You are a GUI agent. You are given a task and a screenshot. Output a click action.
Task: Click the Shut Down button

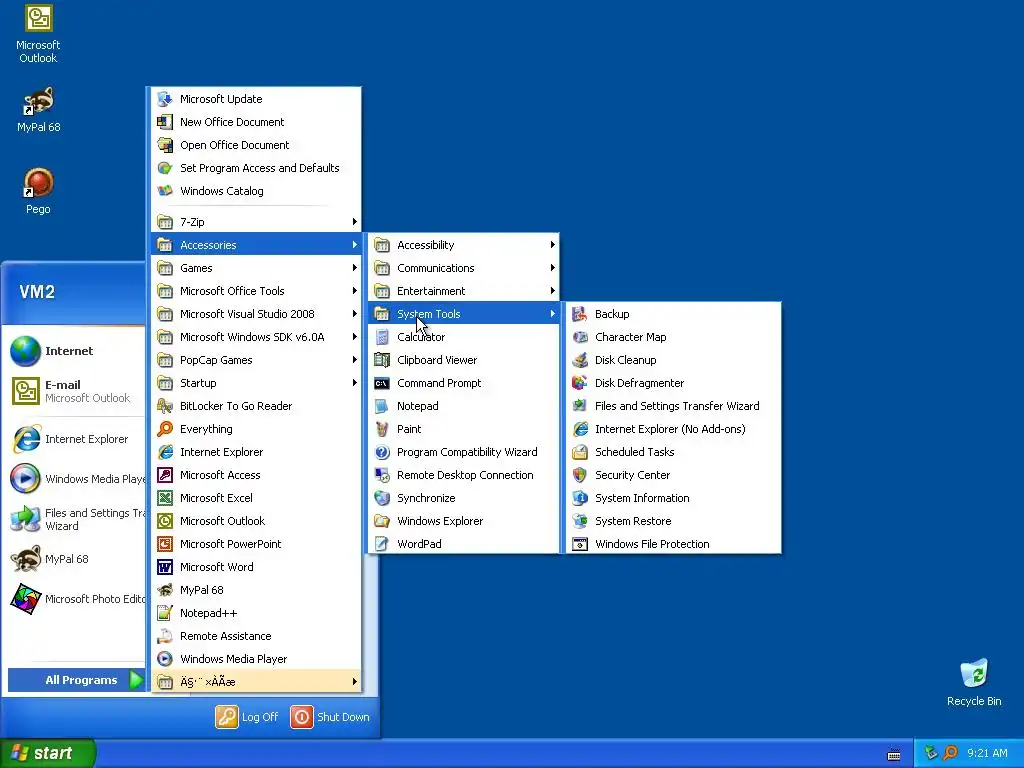tap(330, 717)
